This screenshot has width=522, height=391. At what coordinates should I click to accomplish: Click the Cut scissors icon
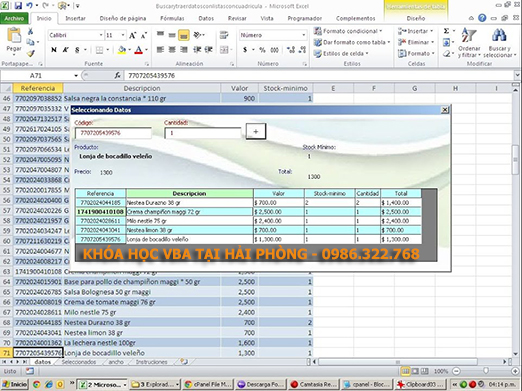click(x=30, y=32)
